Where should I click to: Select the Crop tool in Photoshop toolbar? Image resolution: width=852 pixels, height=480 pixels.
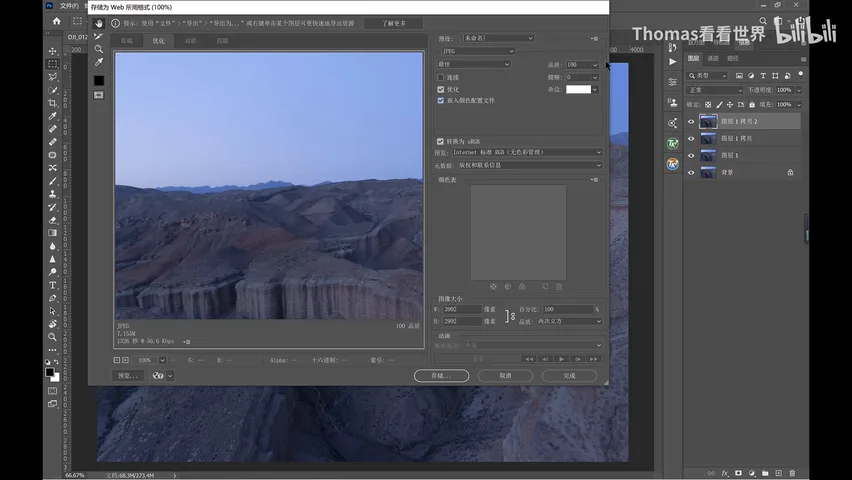coord(53,103)
